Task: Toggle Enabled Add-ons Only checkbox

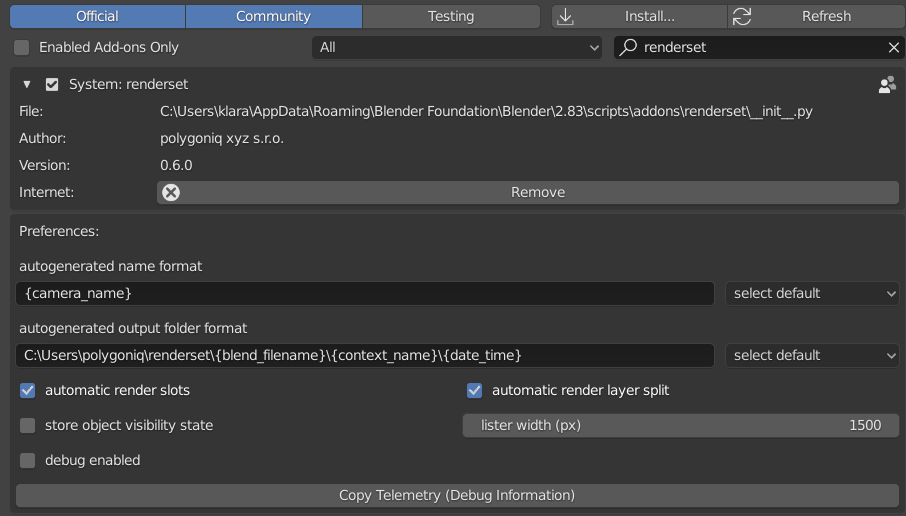Action: [x=22, y=47]
